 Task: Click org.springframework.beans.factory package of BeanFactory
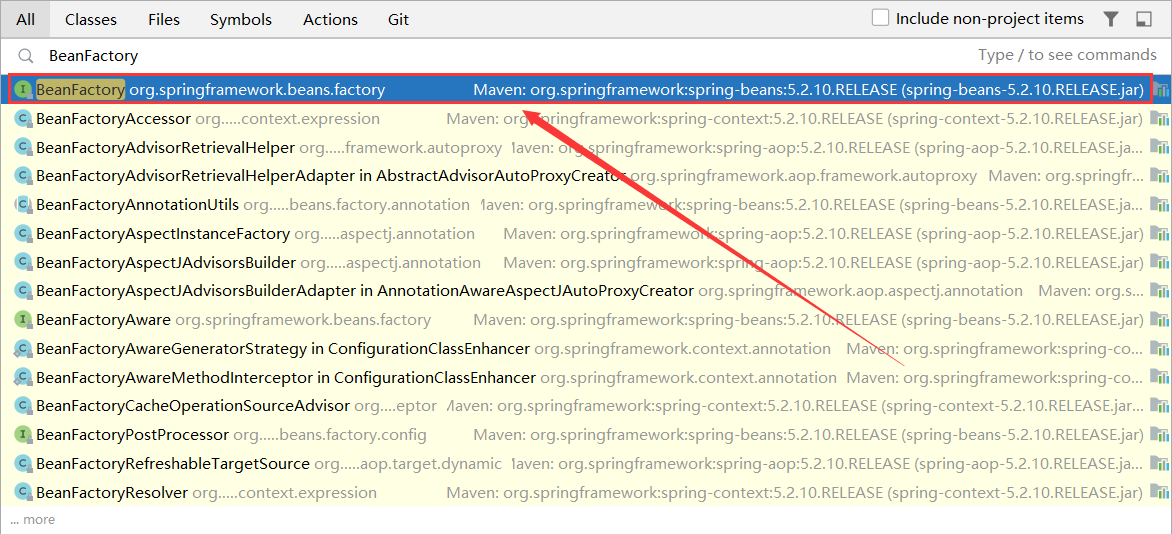tap(257, 90)
